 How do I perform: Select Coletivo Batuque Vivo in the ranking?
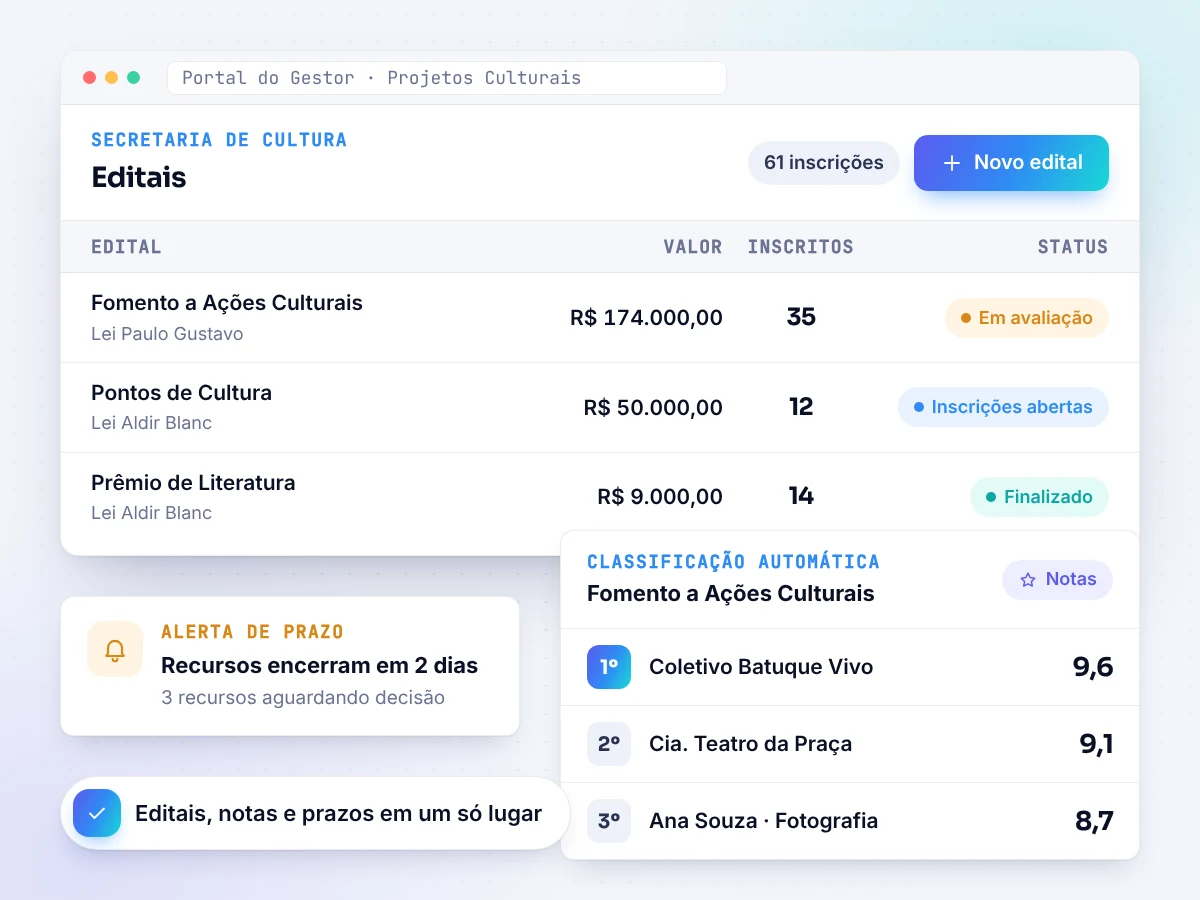click(761, 667)
